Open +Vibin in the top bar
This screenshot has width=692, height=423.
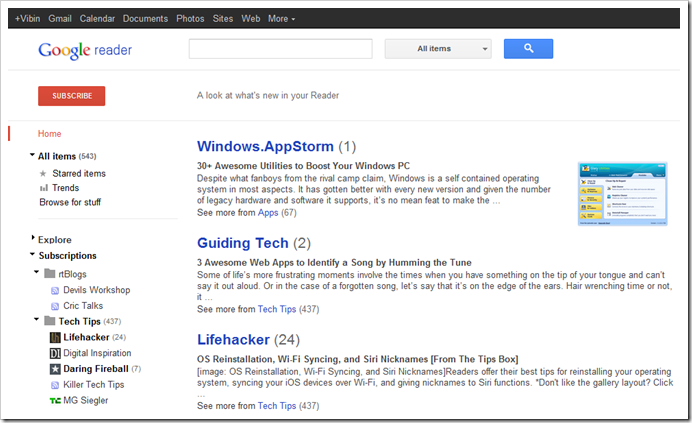(27, 19)
